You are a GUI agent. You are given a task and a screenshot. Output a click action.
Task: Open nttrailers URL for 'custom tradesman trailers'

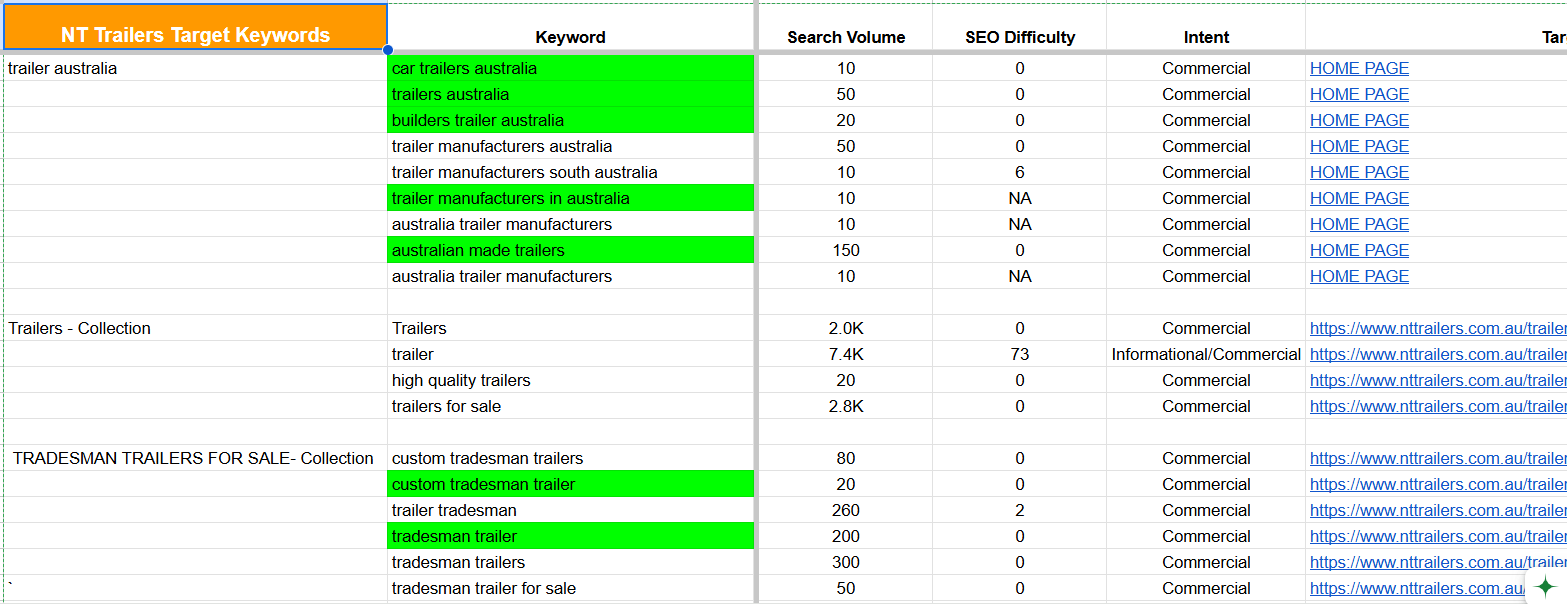pos(1438,458)
